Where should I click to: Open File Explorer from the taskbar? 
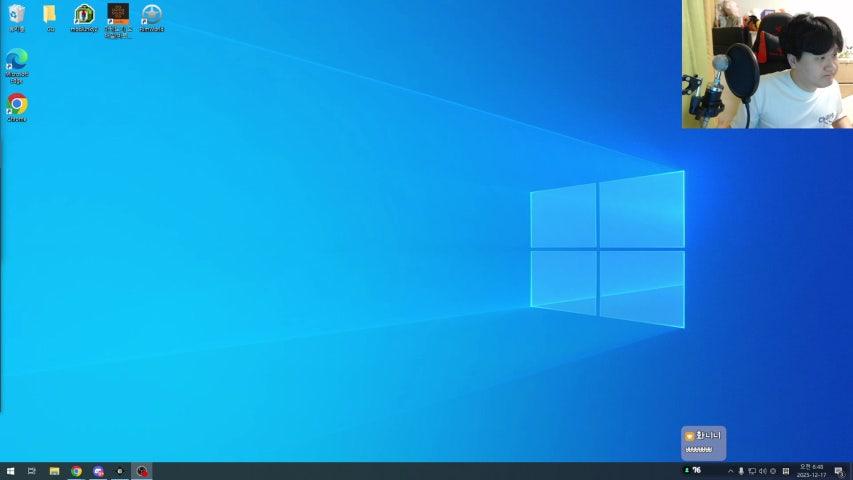[54, 471]
